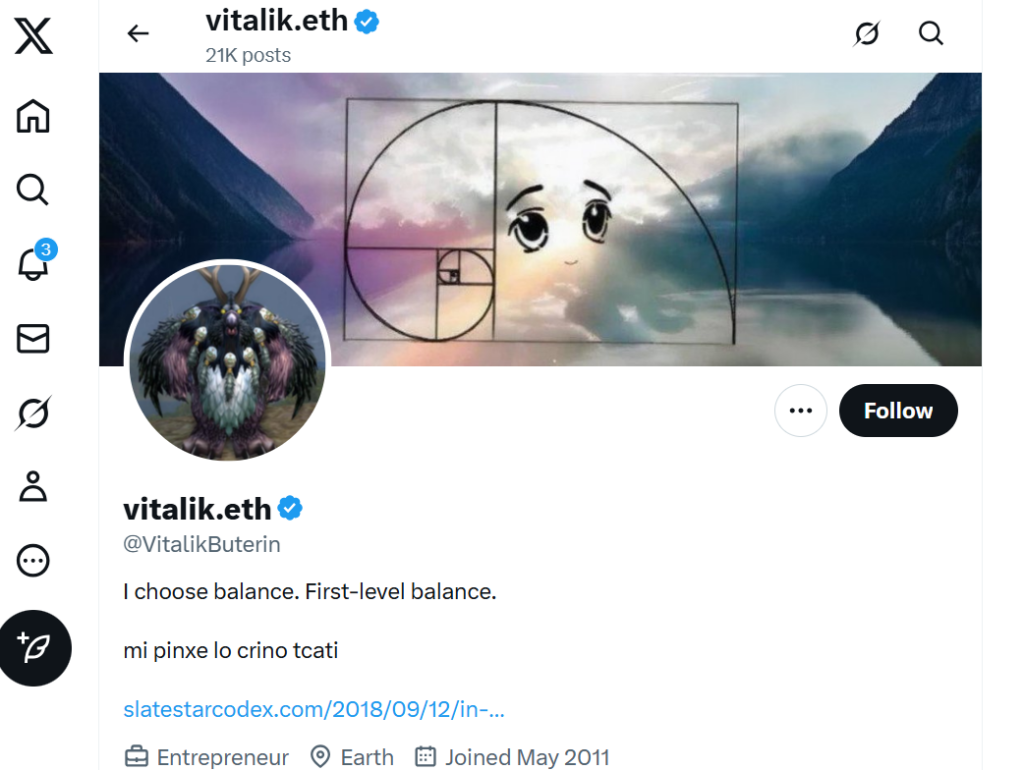This screenshot has height=770, width=1024.
Task: Follow vitalik.eth
Action: pos(898,411)
